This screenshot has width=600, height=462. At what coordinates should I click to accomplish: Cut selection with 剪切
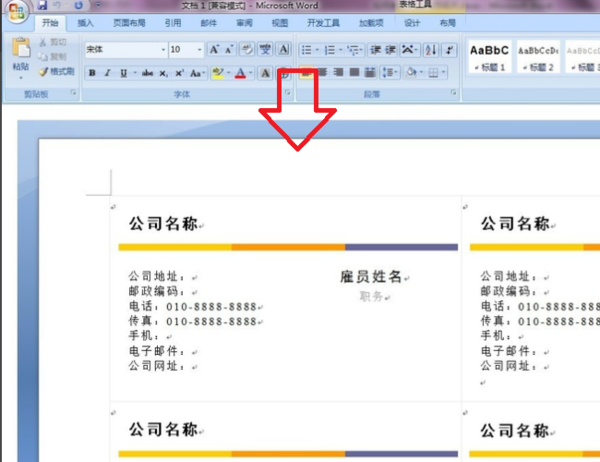(53, 42)
